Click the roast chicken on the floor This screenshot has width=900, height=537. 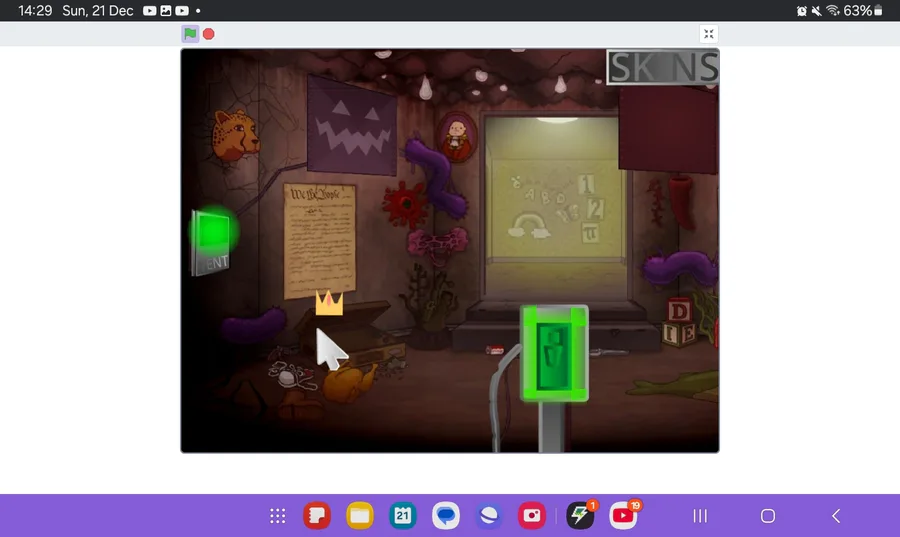[x=348, y=382]
